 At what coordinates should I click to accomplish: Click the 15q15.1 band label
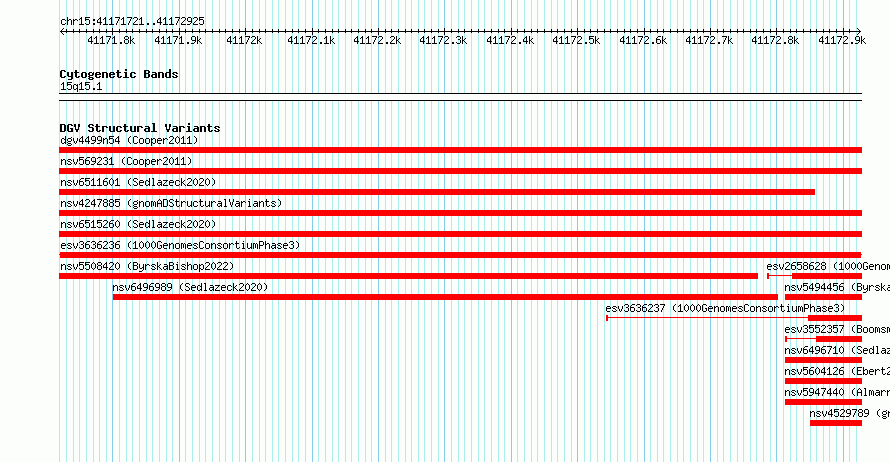(x=81, y=87)
